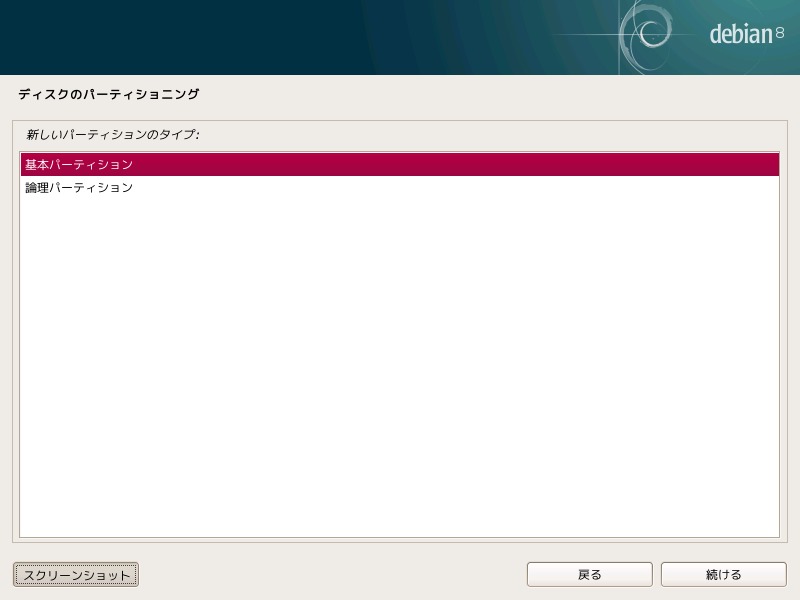Click the highlighted crimson selection row
The height and width of the screenshot is (600, 800).
click(x=400, y=164)
